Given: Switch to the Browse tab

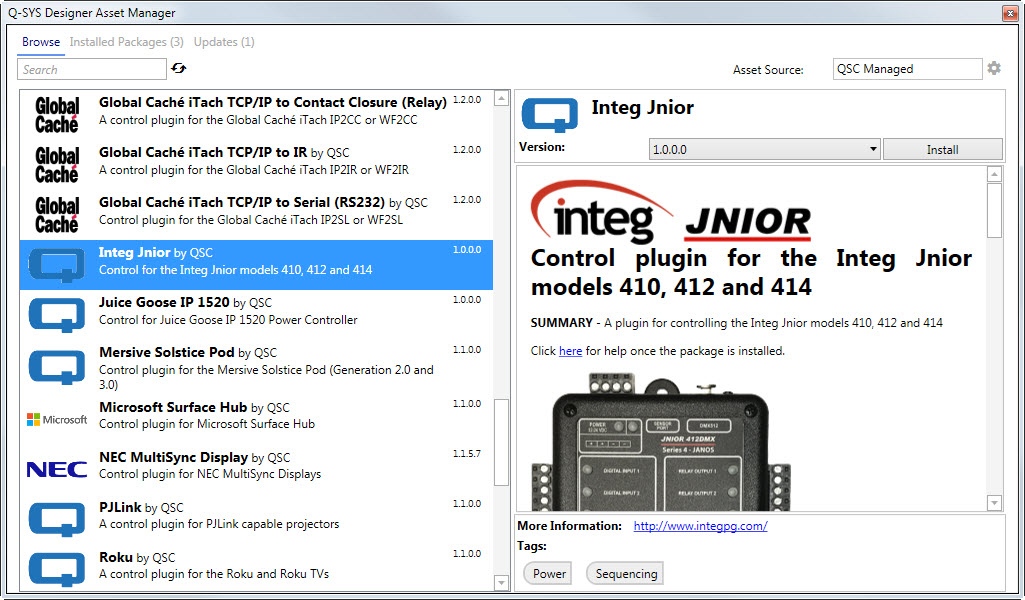Looking at the screenshot, I should point(41,42).
